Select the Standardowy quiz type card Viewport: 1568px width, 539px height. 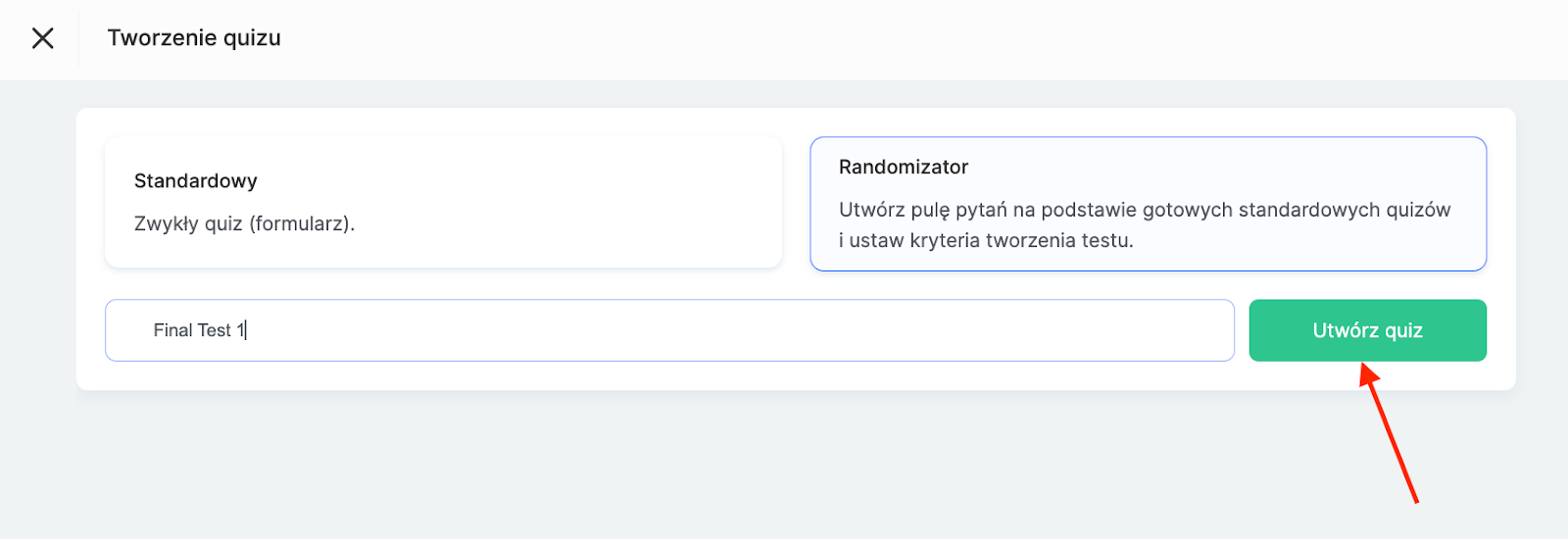tap(443, 202)
